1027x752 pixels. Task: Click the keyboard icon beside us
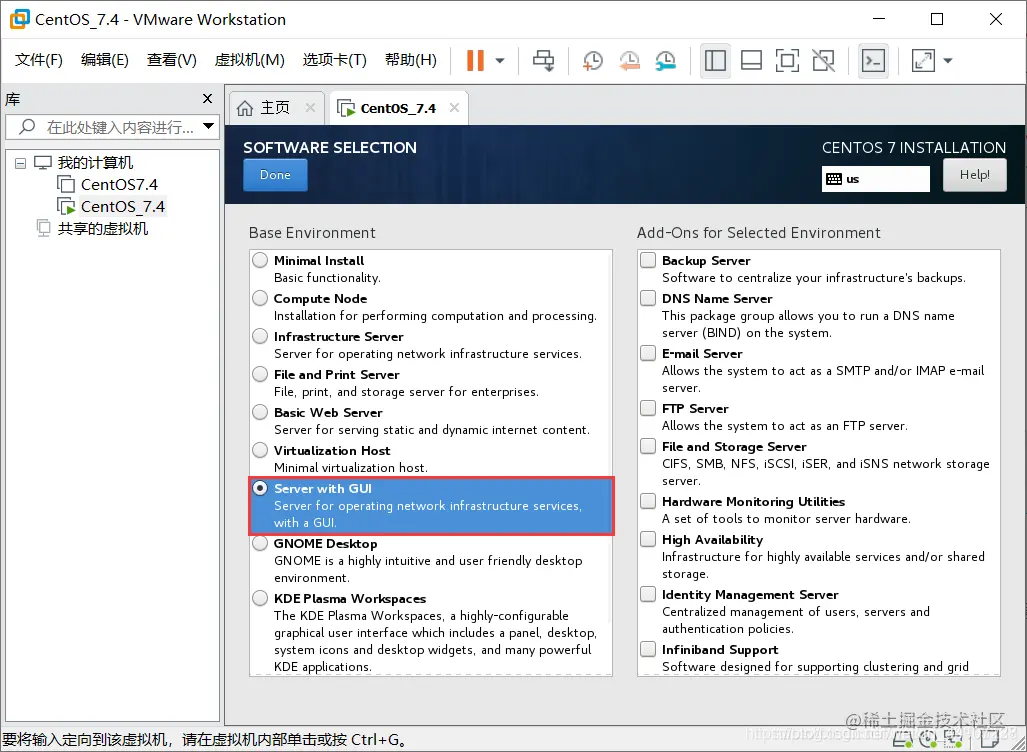click(834, 179)
